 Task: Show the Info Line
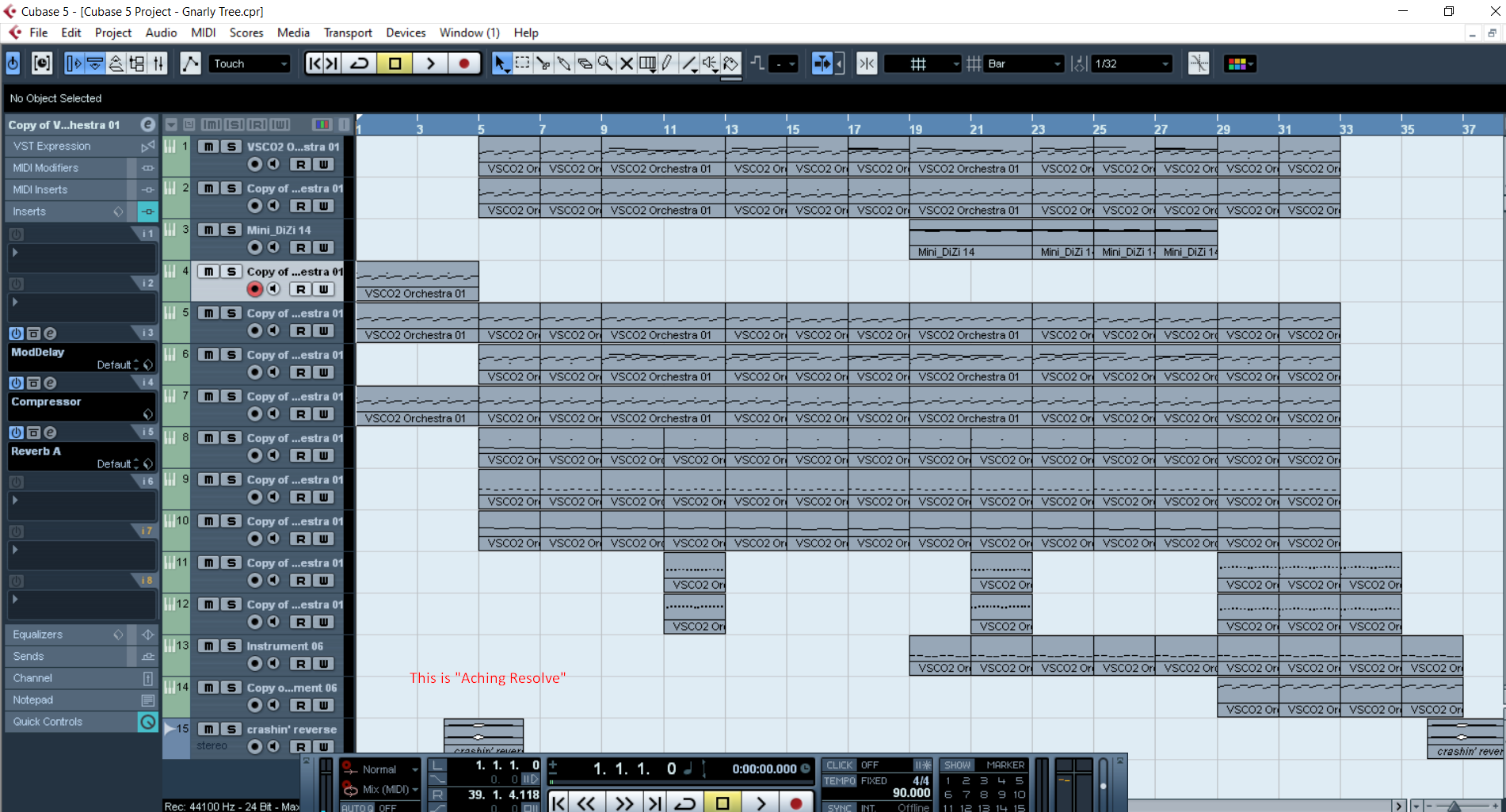[94, 63]
